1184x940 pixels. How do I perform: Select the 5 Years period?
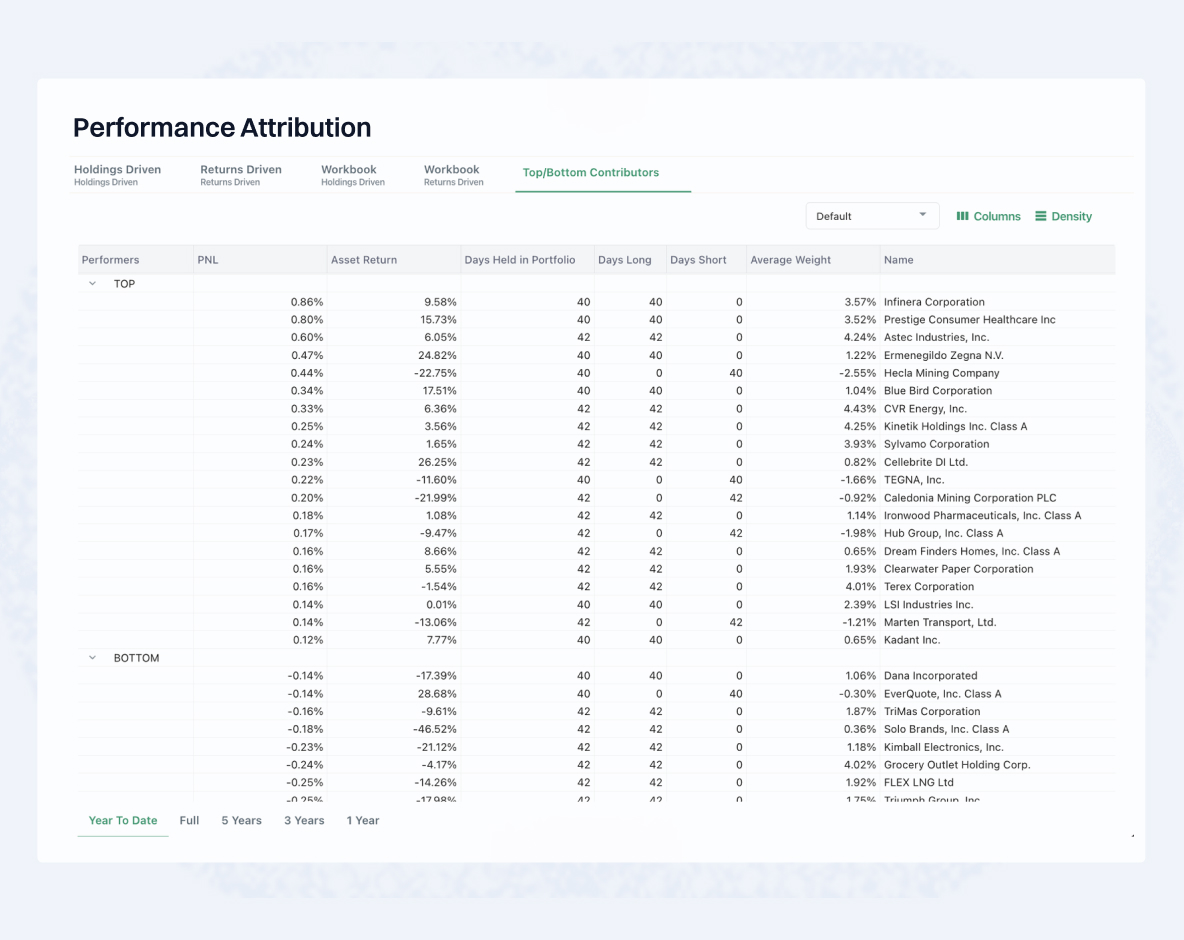click(242, 821)
